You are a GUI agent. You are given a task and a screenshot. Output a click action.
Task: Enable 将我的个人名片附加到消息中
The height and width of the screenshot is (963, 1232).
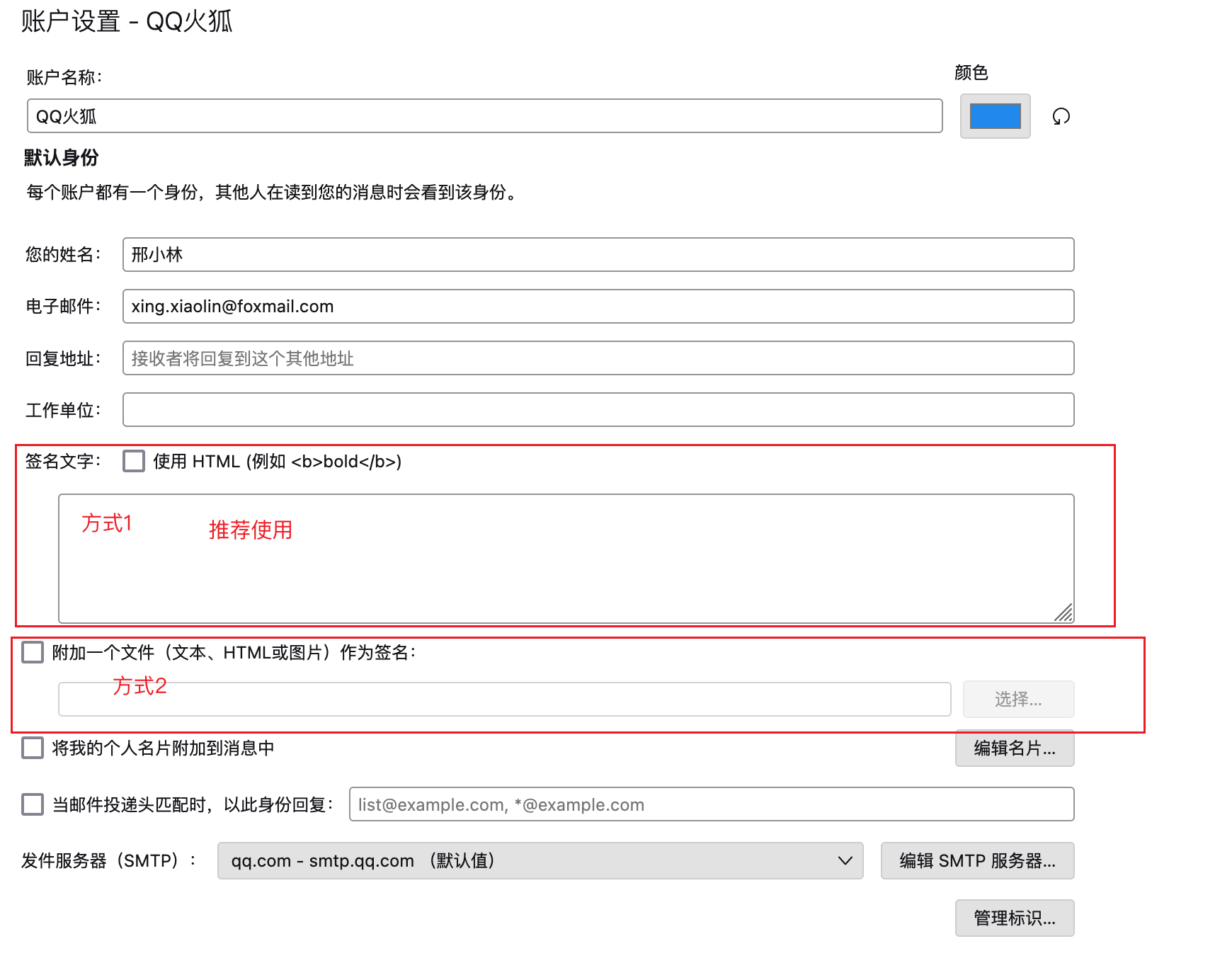(x=31, y=748)
